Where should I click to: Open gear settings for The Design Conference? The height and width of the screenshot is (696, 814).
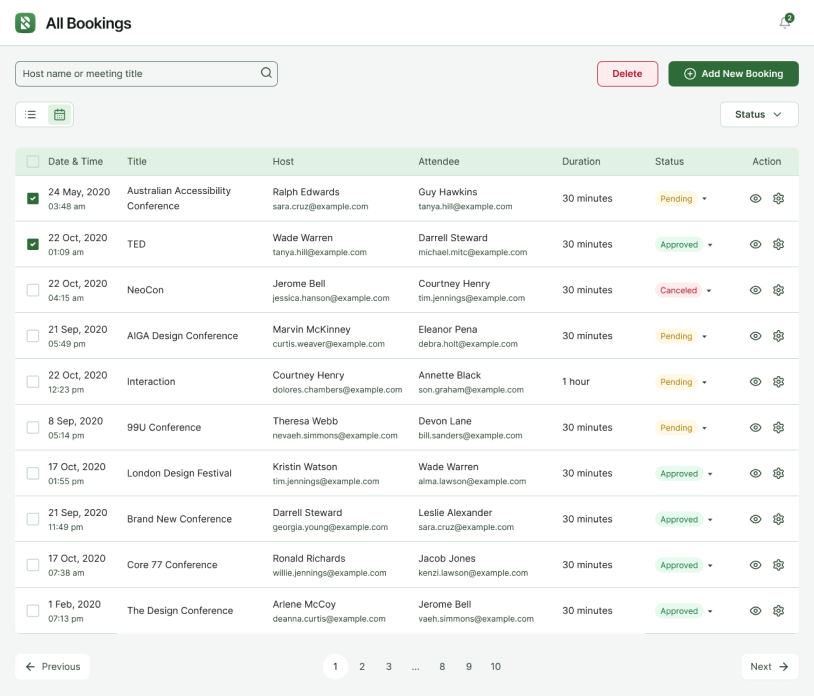(x=778, y=610)
